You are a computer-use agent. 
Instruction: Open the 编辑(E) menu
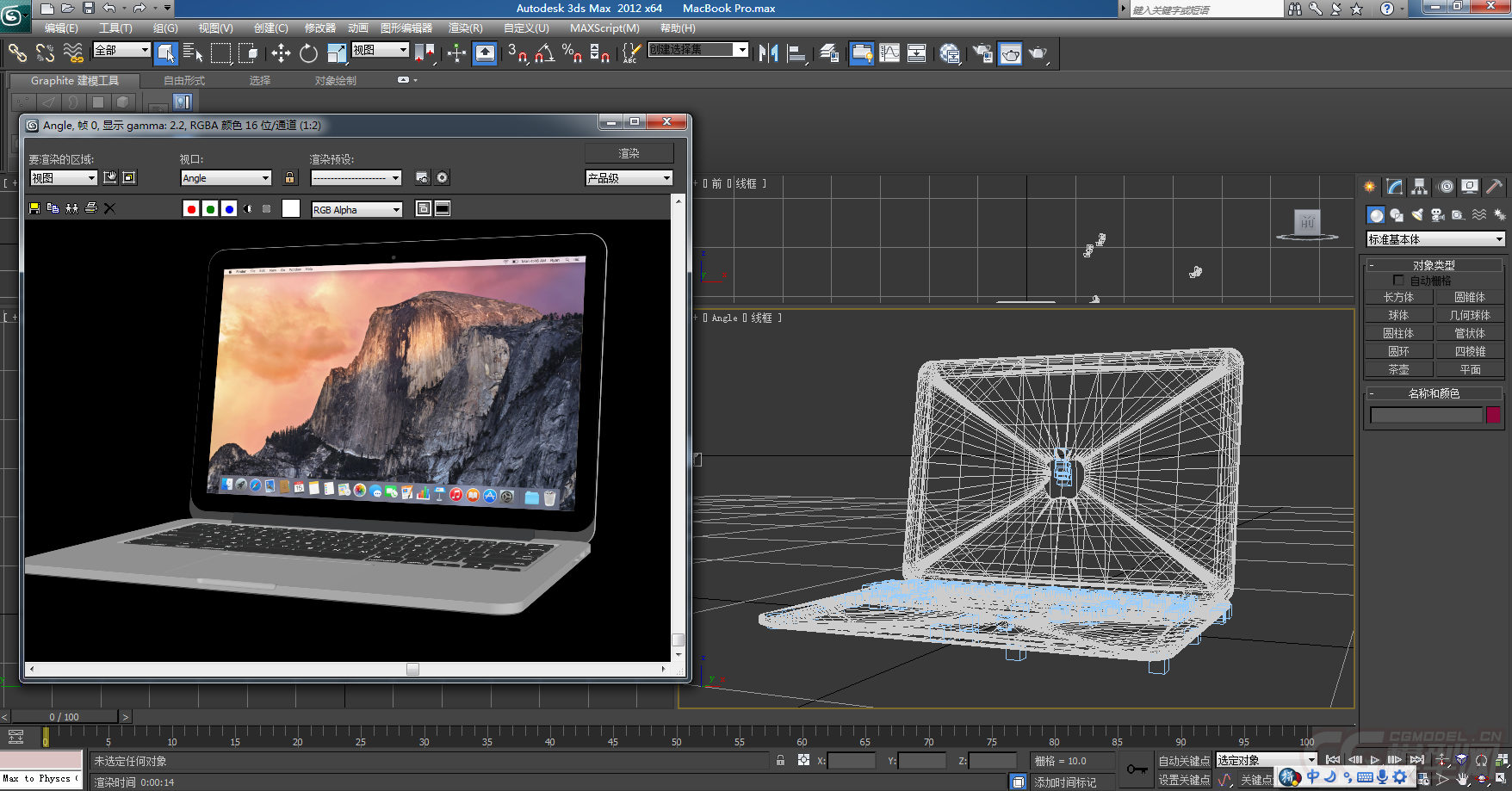tap(61, 28)
